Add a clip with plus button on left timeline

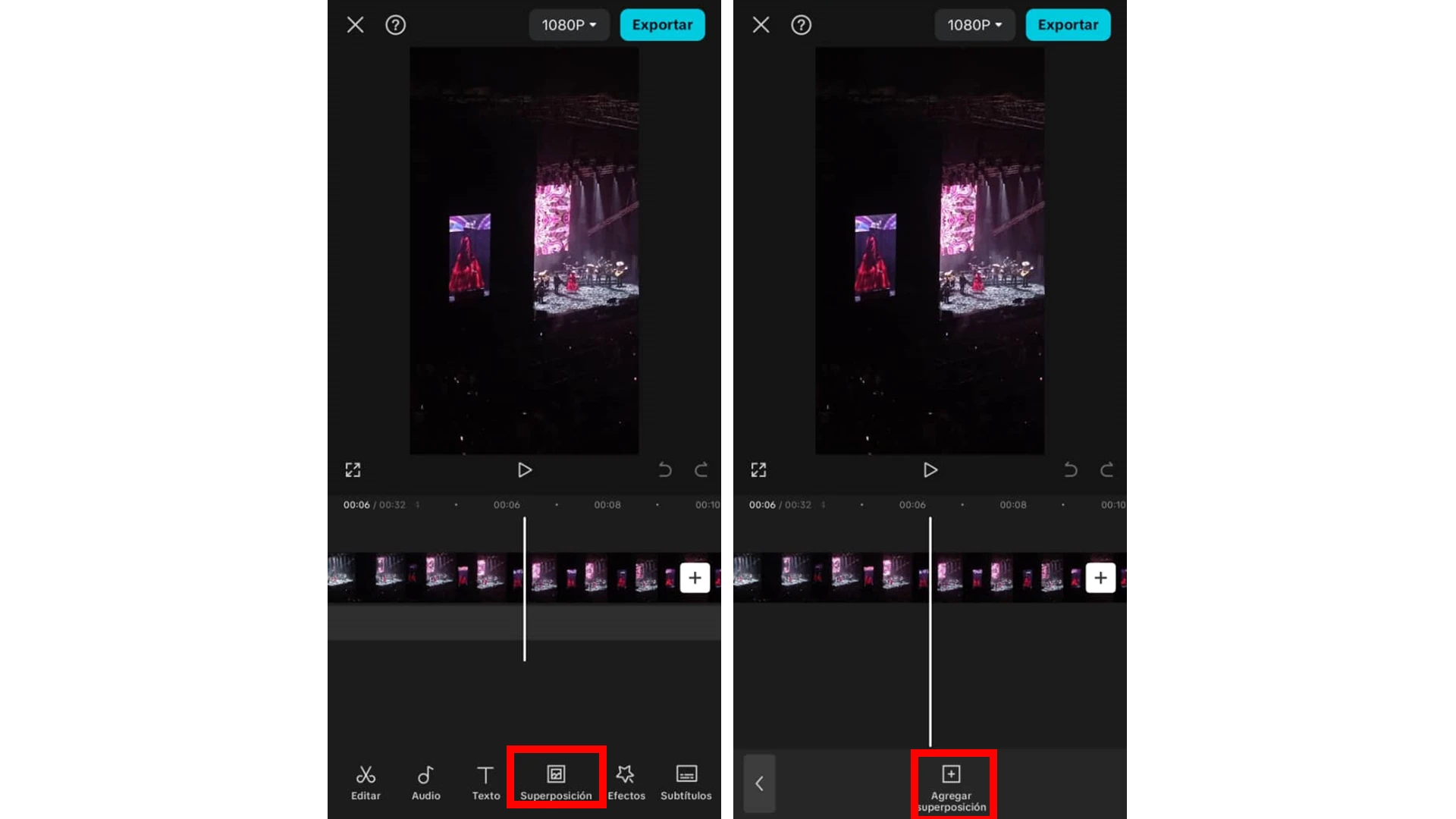point(695,578)
